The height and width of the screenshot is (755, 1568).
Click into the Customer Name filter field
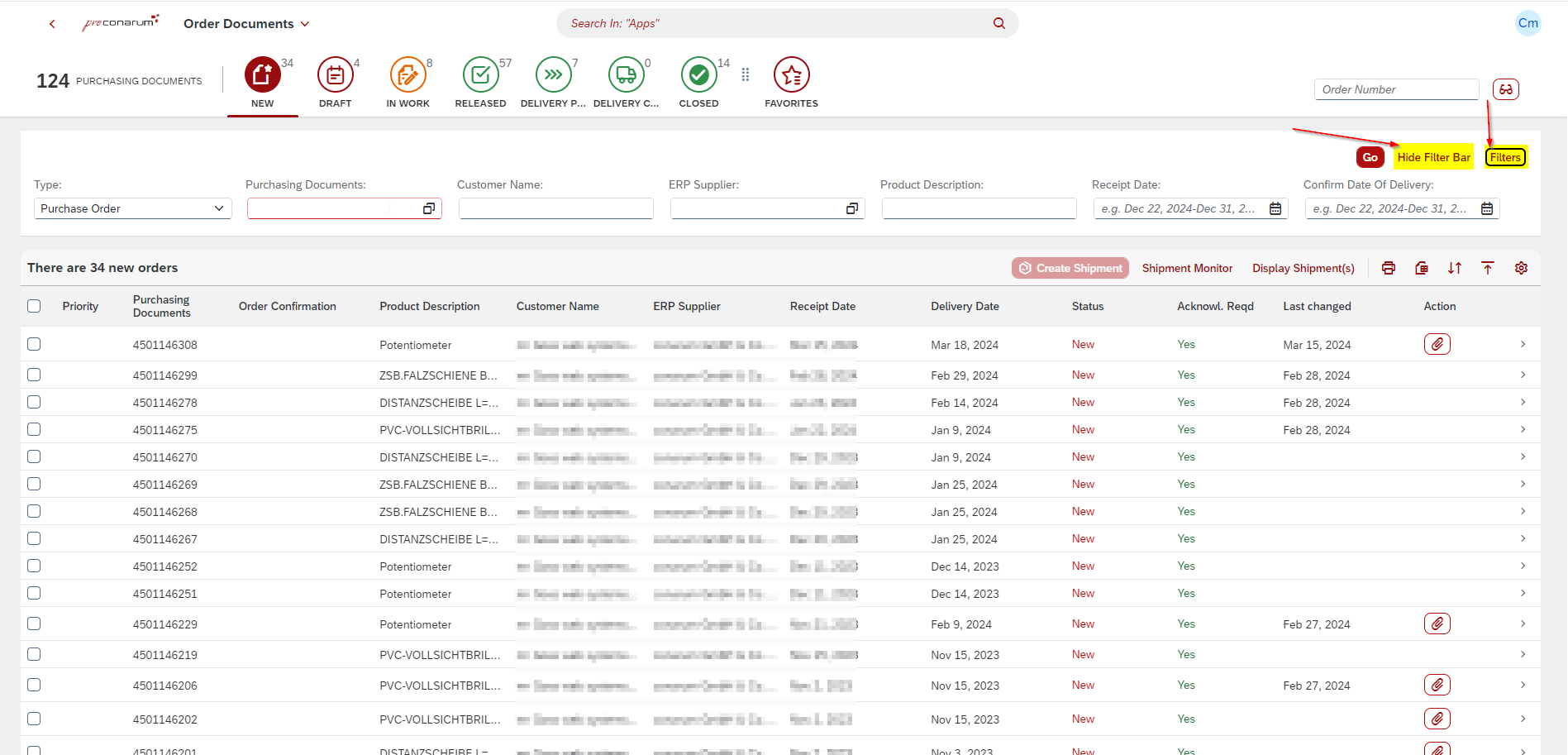[555, 208]
